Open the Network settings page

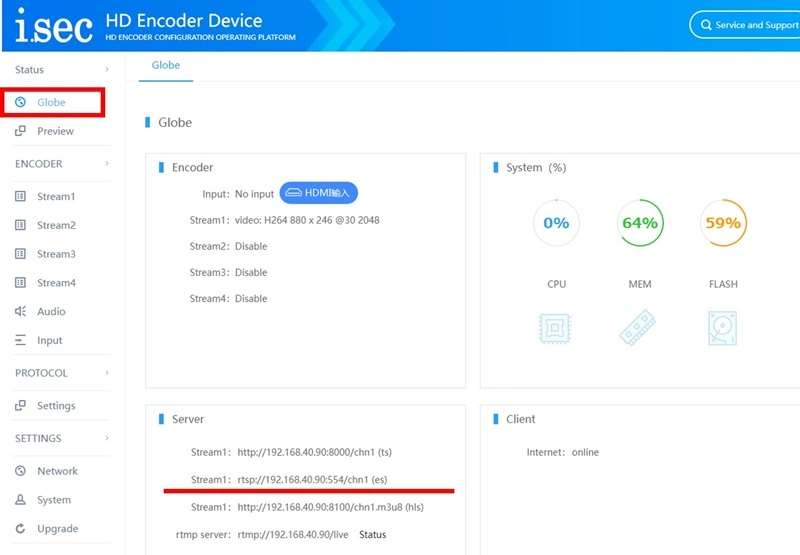[57, 471]
